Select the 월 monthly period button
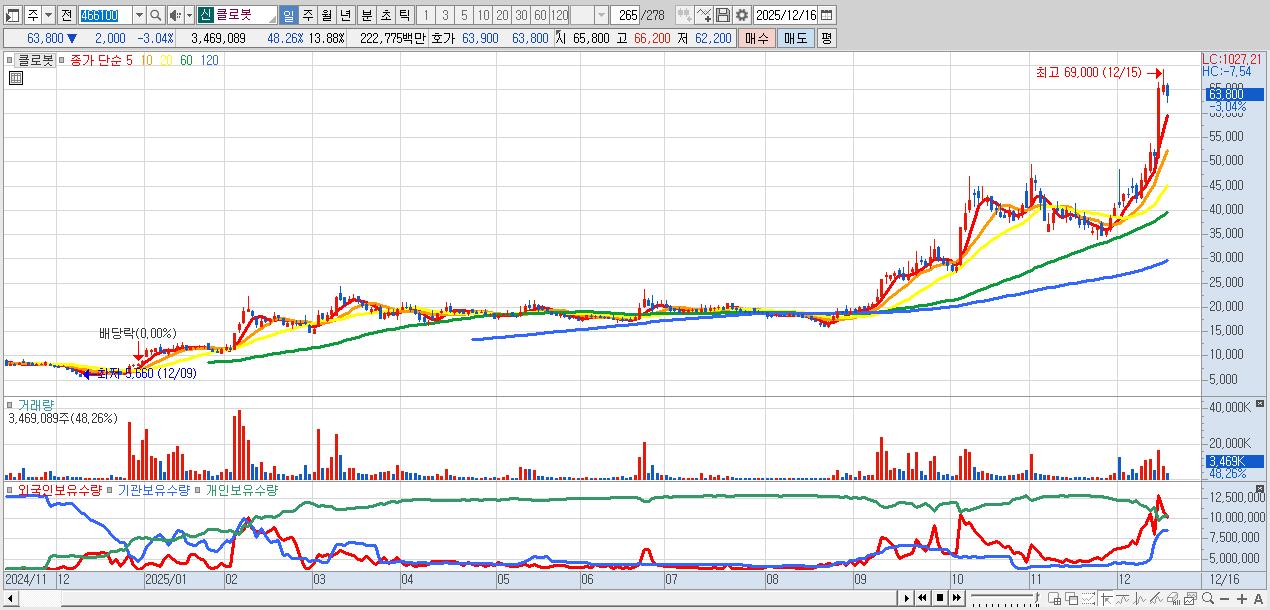1270x610 pixels. point(326,15)
